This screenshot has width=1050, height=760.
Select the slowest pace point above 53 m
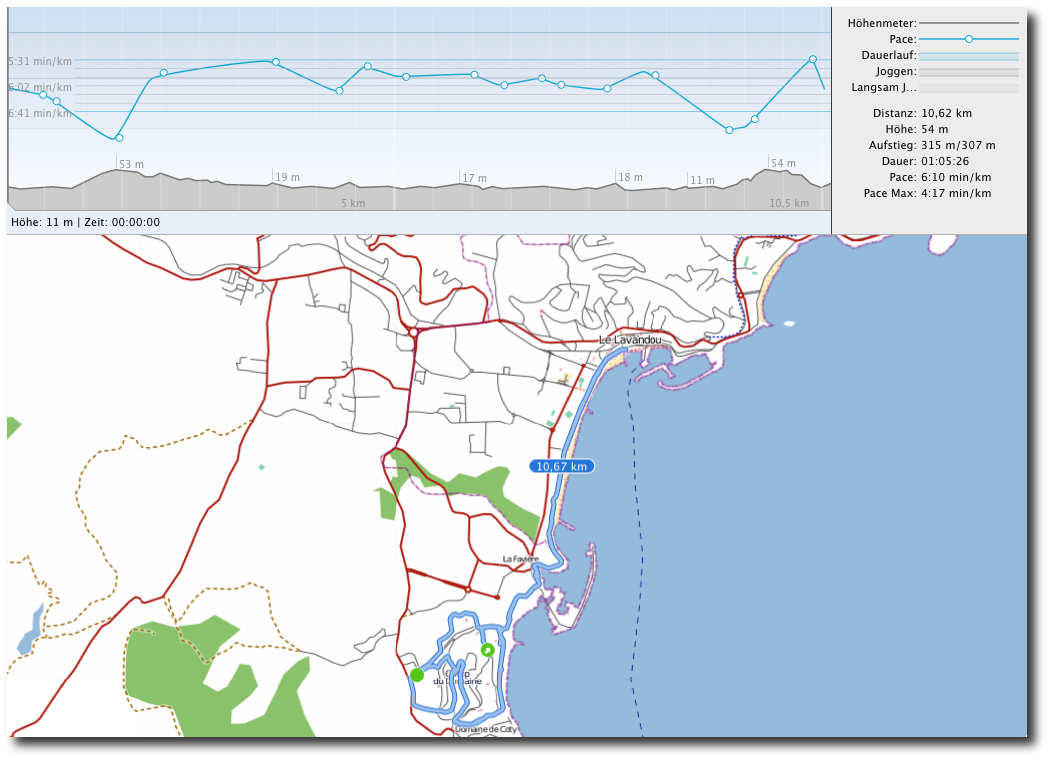click(x=119, y=138)
